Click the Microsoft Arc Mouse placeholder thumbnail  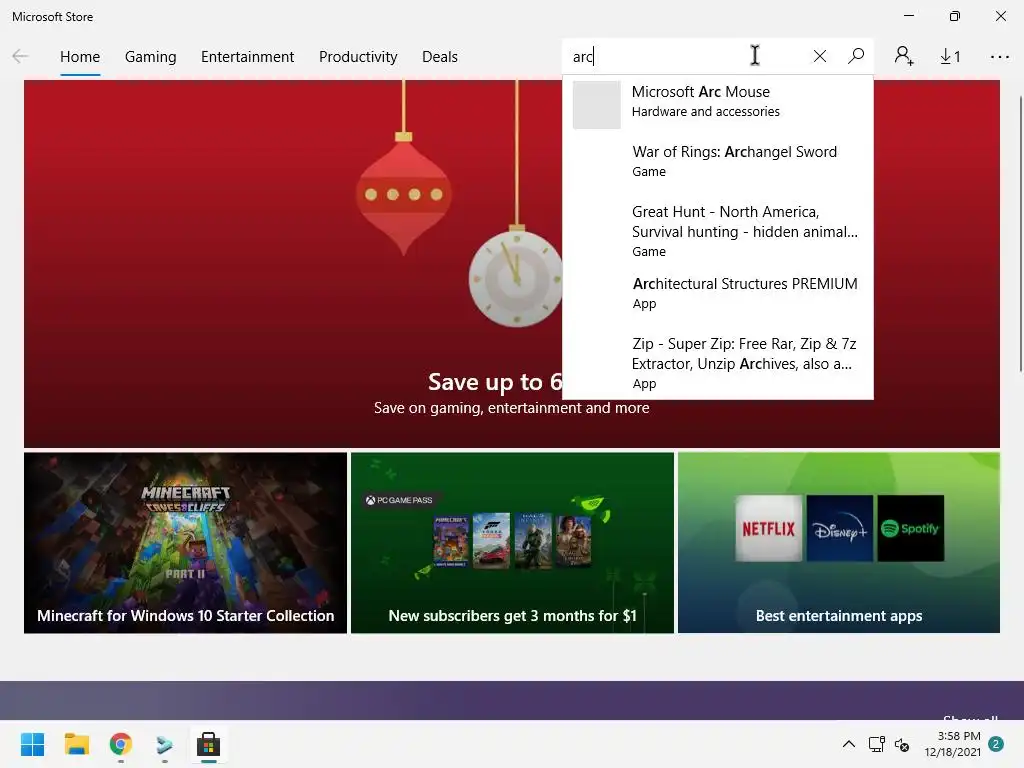[x=596, y=105]
